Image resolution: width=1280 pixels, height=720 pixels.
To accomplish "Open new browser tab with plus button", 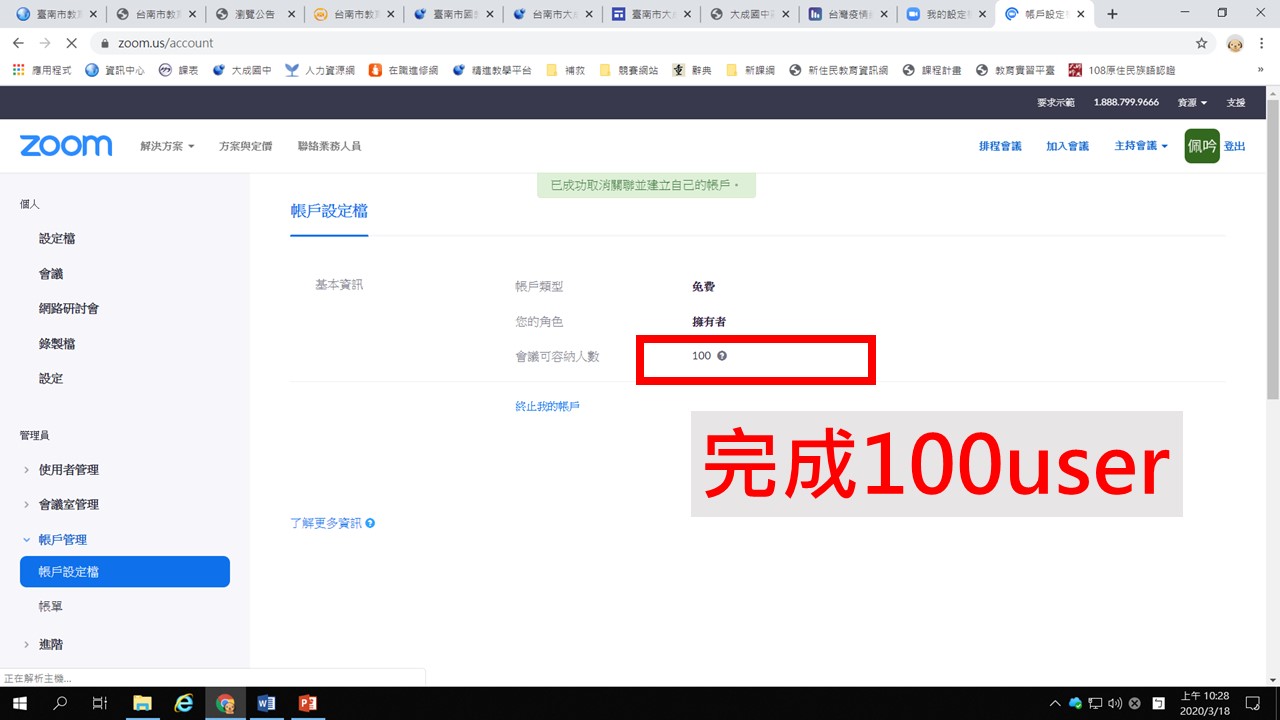I will pos(1112,14).
